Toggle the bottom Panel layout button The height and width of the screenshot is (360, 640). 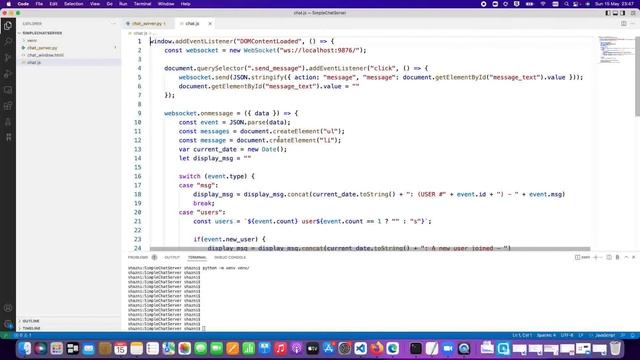pos(616,13)
